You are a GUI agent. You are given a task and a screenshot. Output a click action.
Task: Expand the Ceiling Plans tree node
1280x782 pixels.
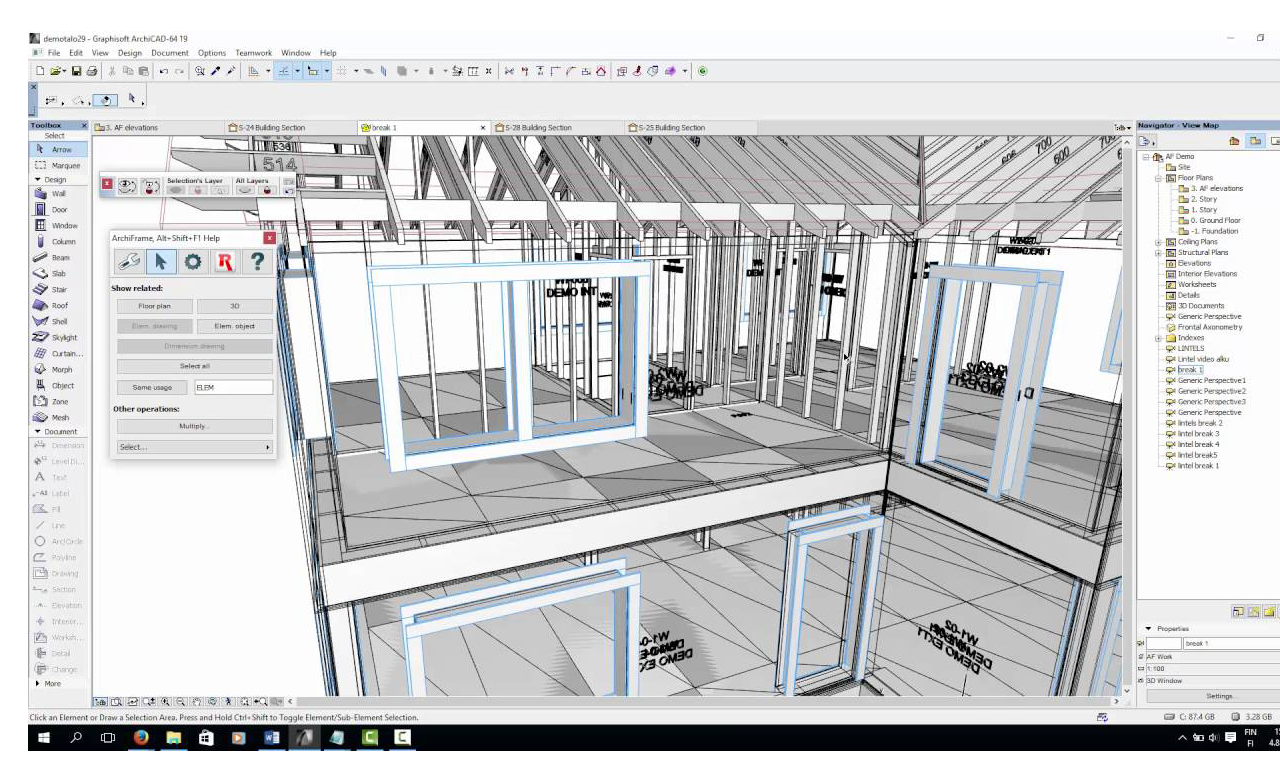(1159, 242)
